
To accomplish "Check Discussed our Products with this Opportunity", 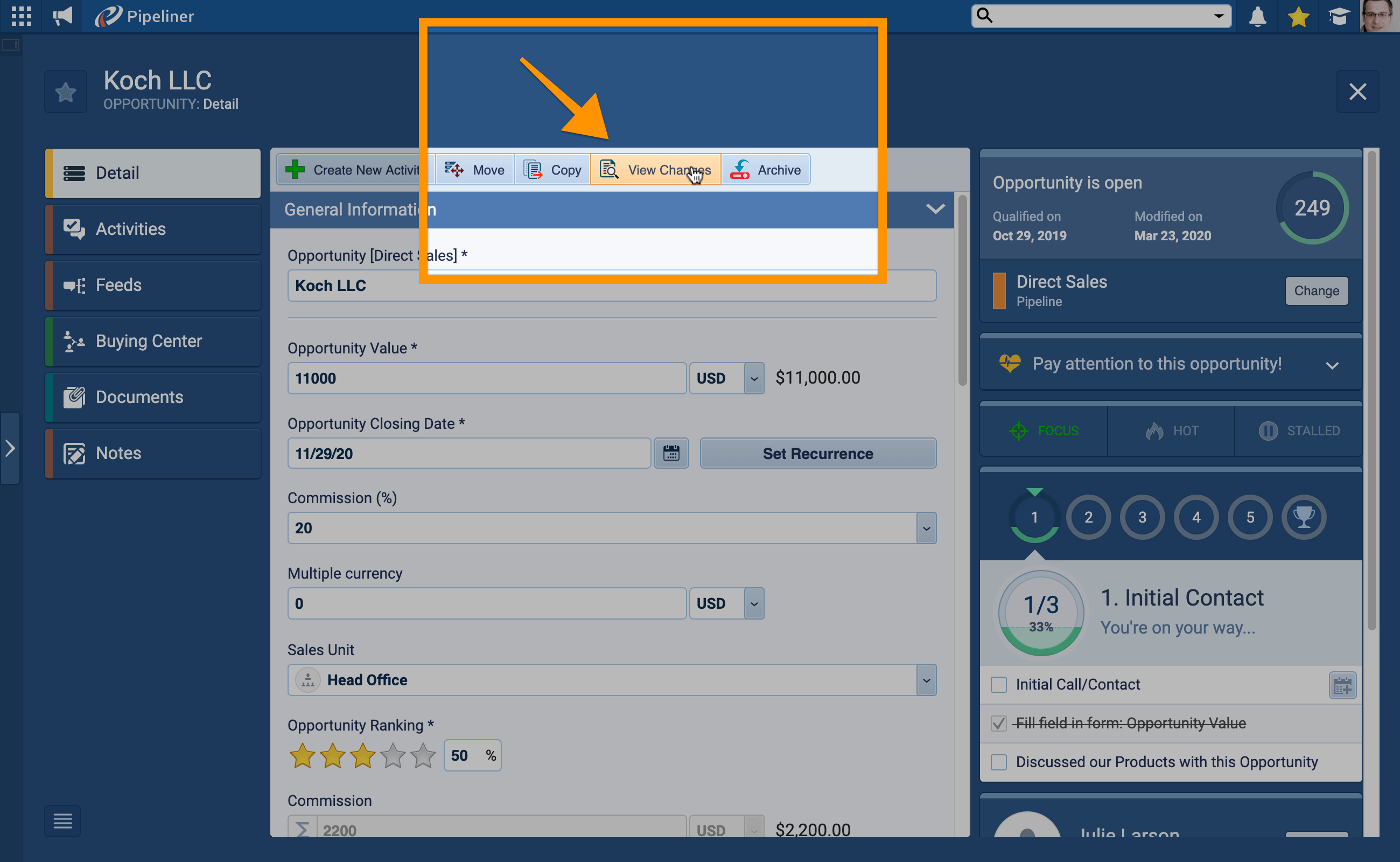I will (x=998, y=762).
